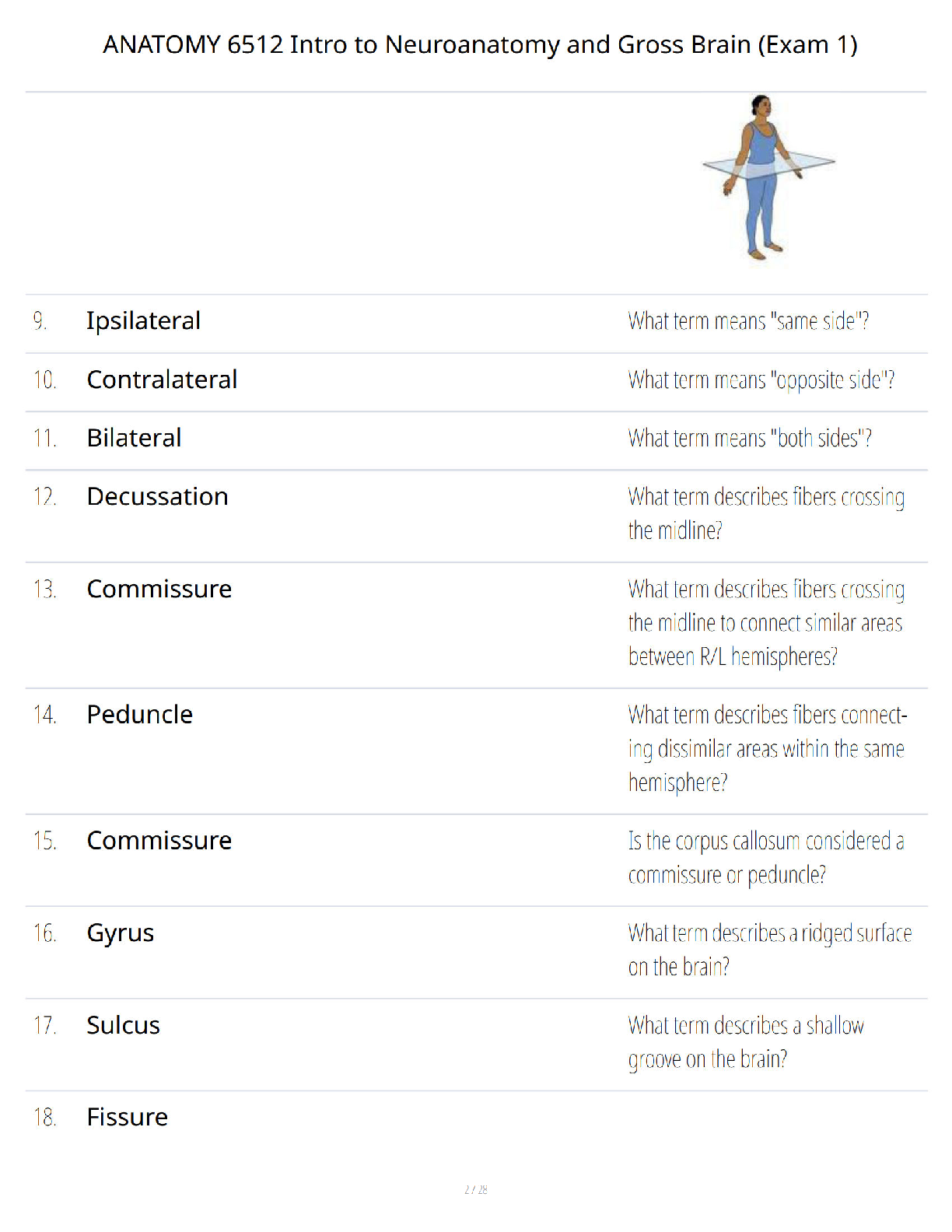
Task: Click the question about "same side"
Action: click(x=748, y=320)
